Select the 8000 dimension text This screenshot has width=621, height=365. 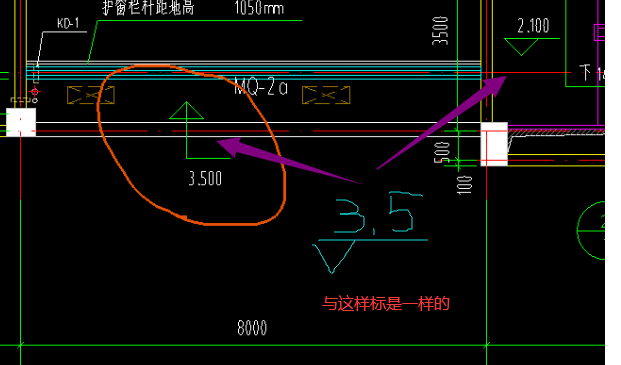(252, 328)
